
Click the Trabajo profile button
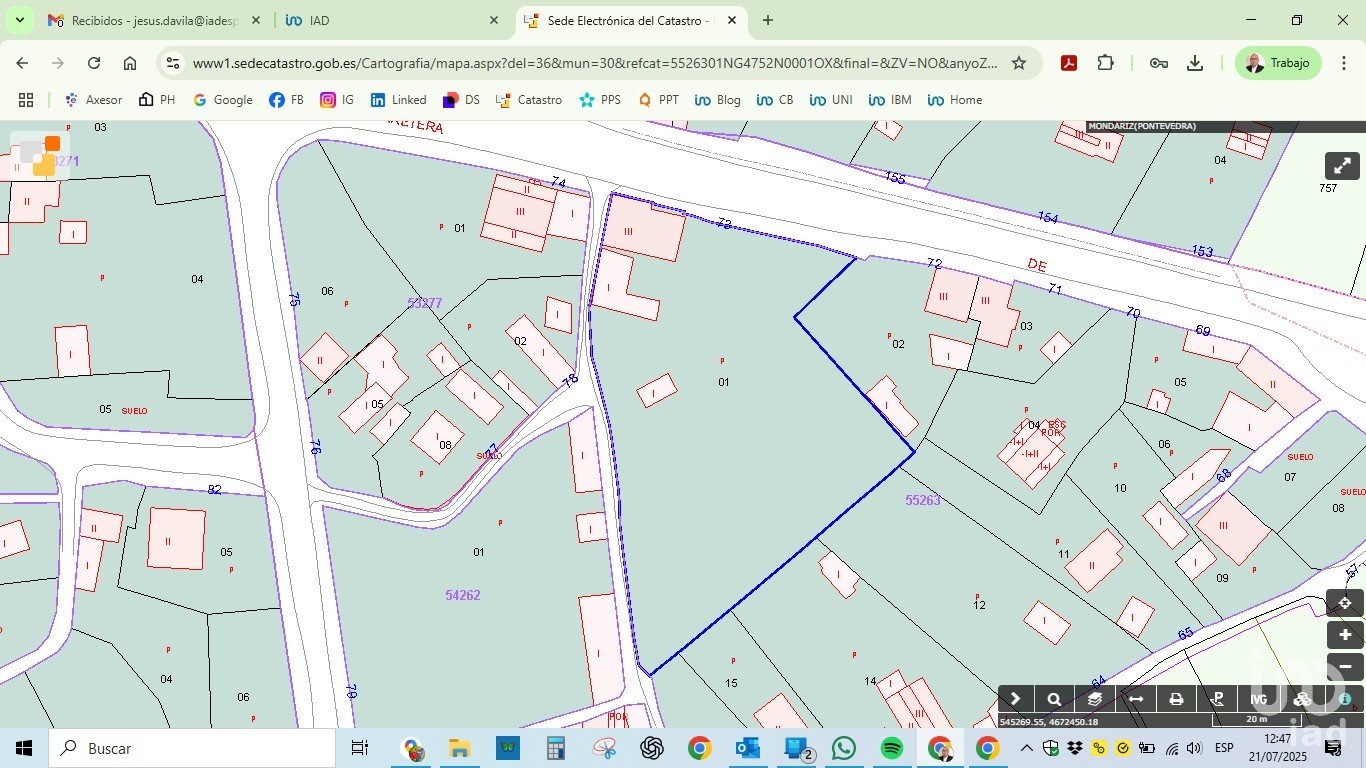coord(1278,63)
